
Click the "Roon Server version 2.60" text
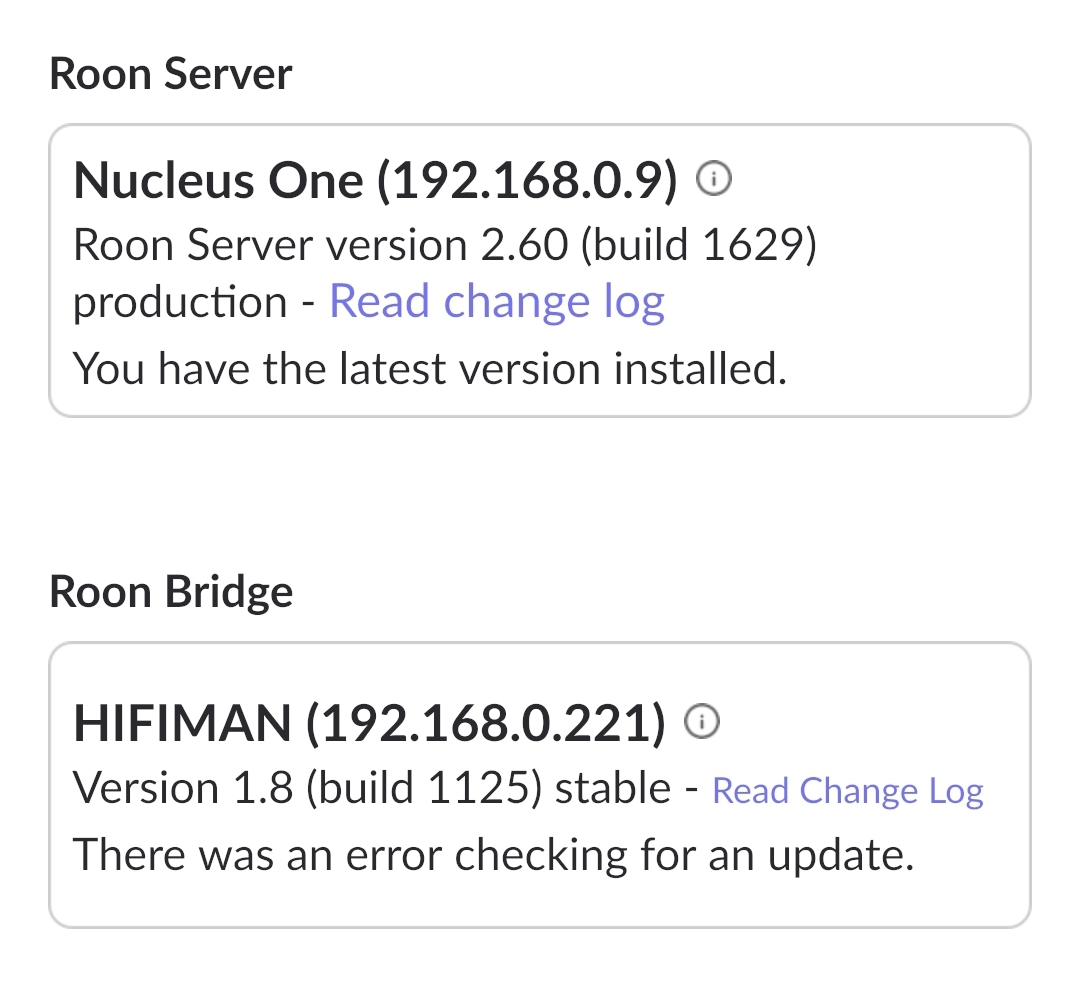[x=321, y=245]
